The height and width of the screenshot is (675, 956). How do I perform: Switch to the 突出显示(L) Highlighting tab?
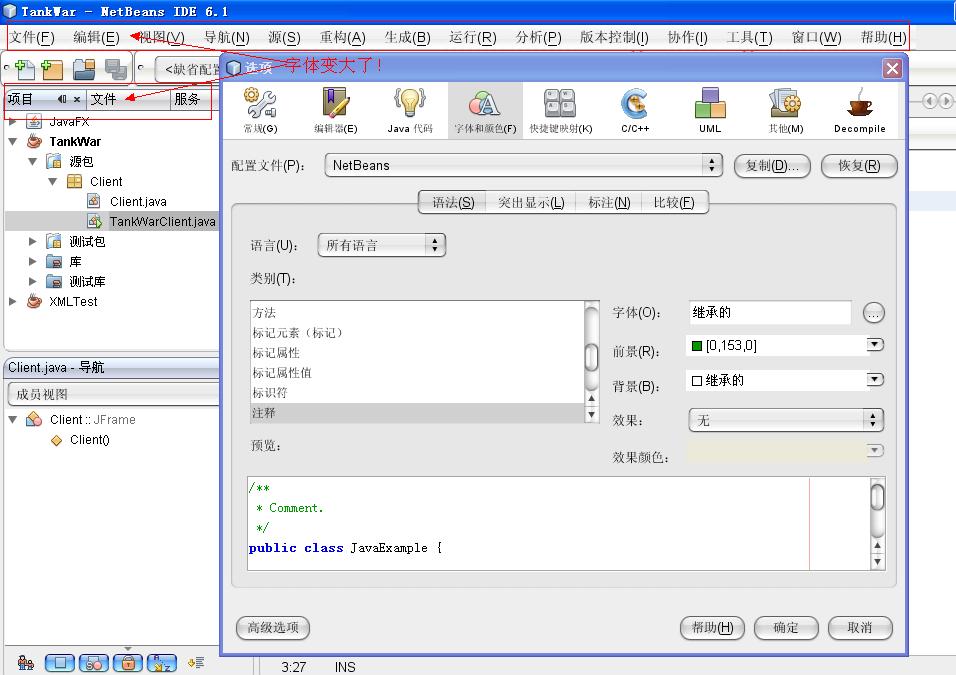(x=531, y=202)
